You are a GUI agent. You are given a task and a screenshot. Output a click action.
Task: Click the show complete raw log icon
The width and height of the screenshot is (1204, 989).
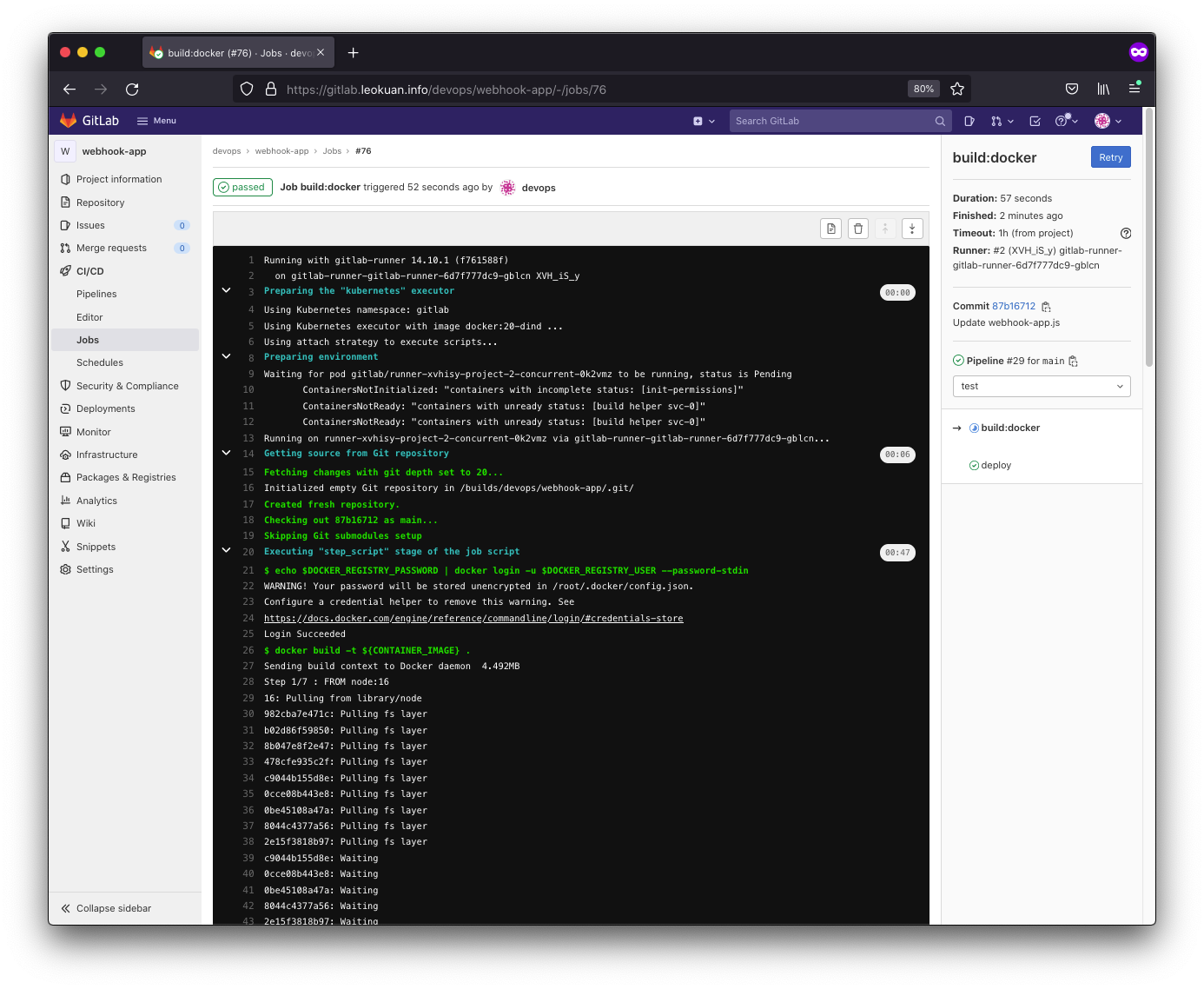point(831,229)
